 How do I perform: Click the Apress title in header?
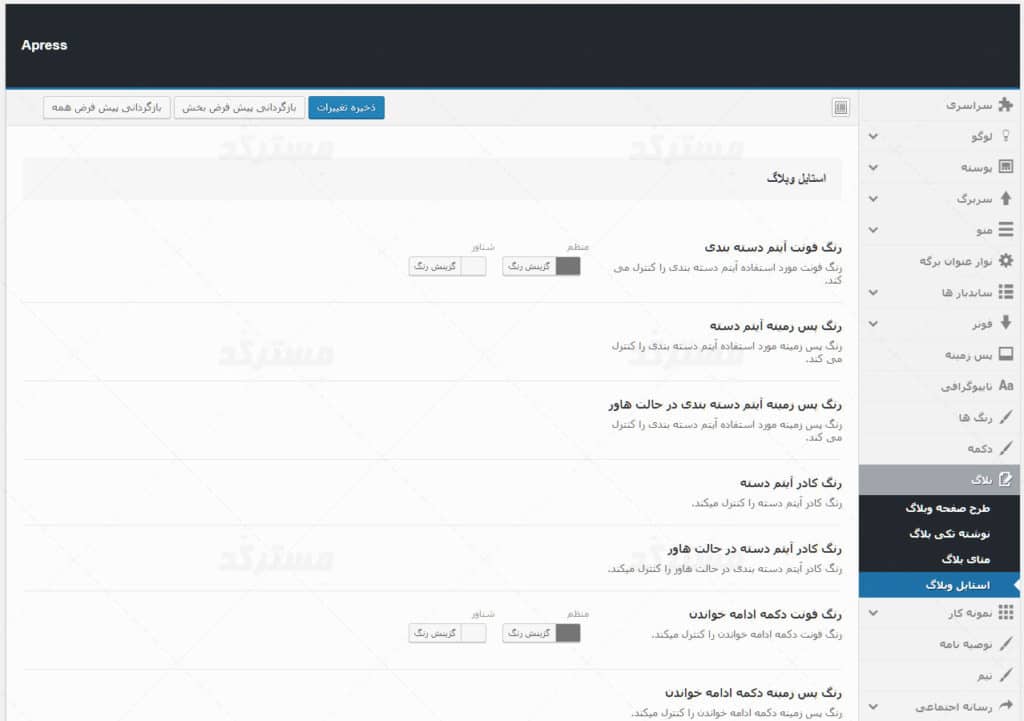coord(44,45)
